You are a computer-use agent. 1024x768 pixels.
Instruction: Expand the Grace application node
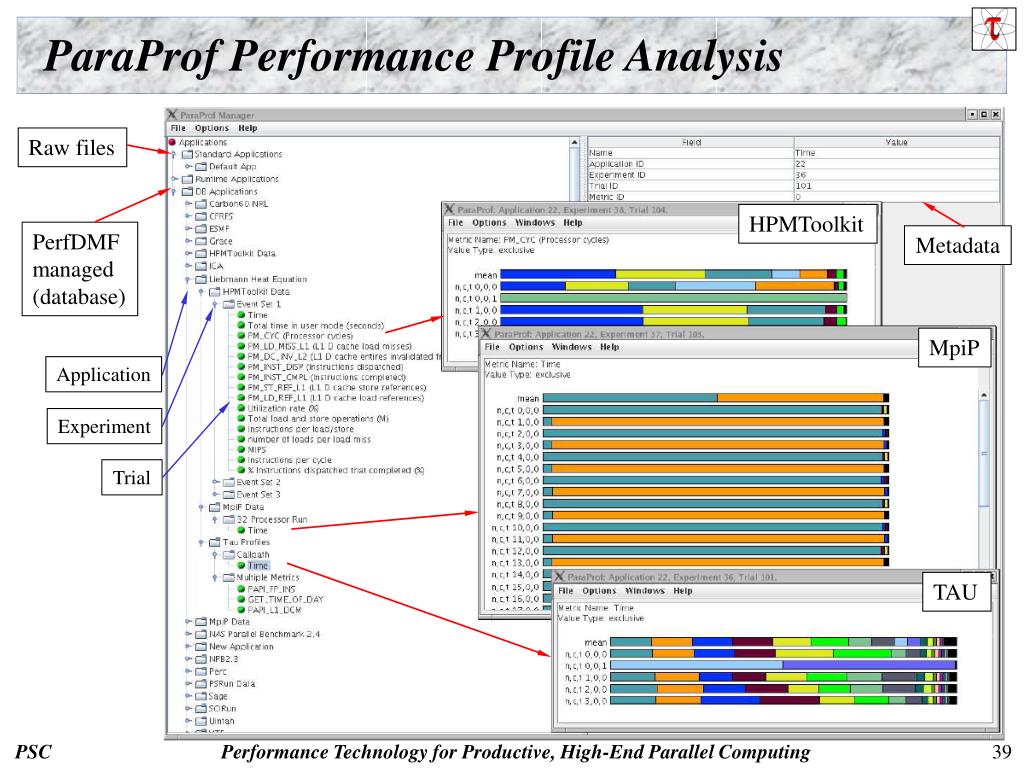pos(188,241)
